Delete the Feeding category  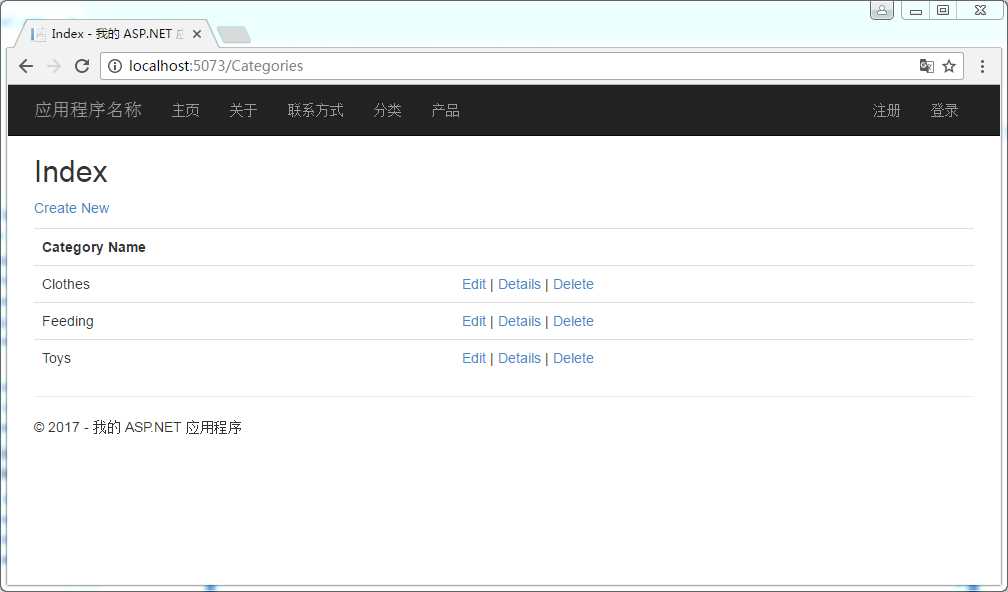(x=573, y=321)
